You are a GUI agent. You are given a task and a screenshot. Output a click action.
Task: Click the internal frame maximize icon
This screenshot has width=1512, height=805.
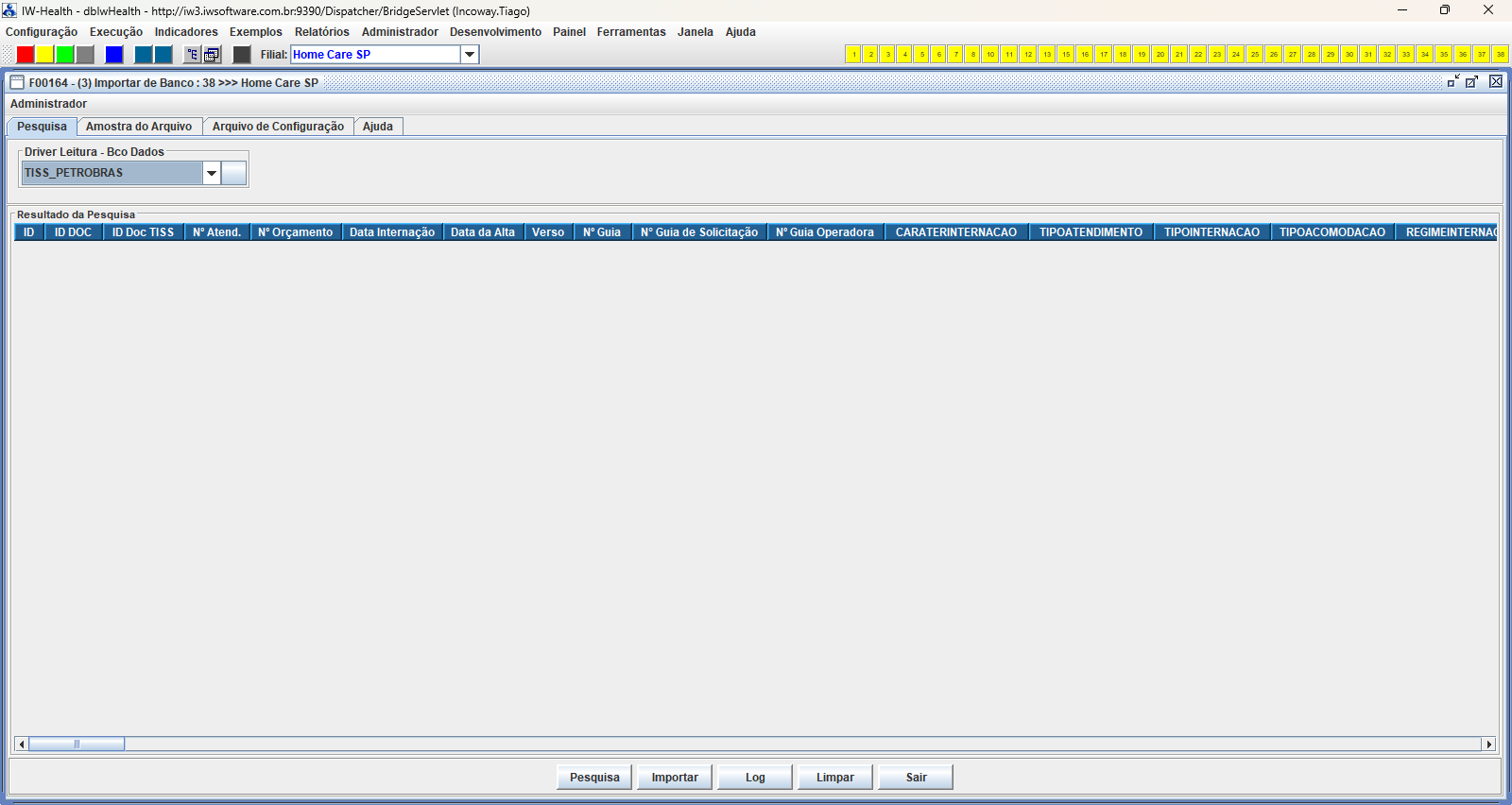[x=1472, y=82]
